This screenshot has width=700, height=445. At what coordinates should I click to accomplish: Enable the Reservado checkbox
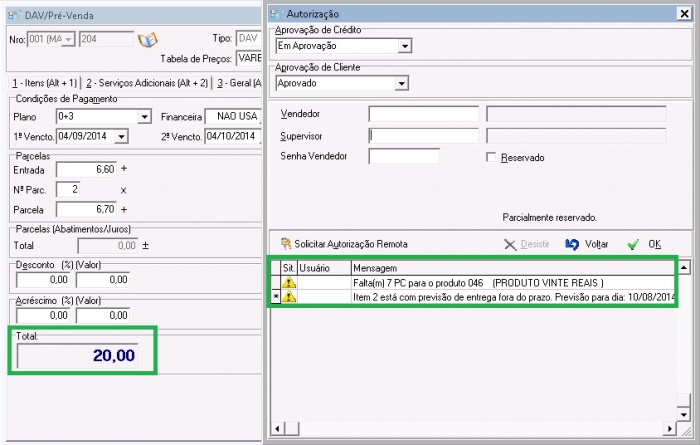point(491,157)
